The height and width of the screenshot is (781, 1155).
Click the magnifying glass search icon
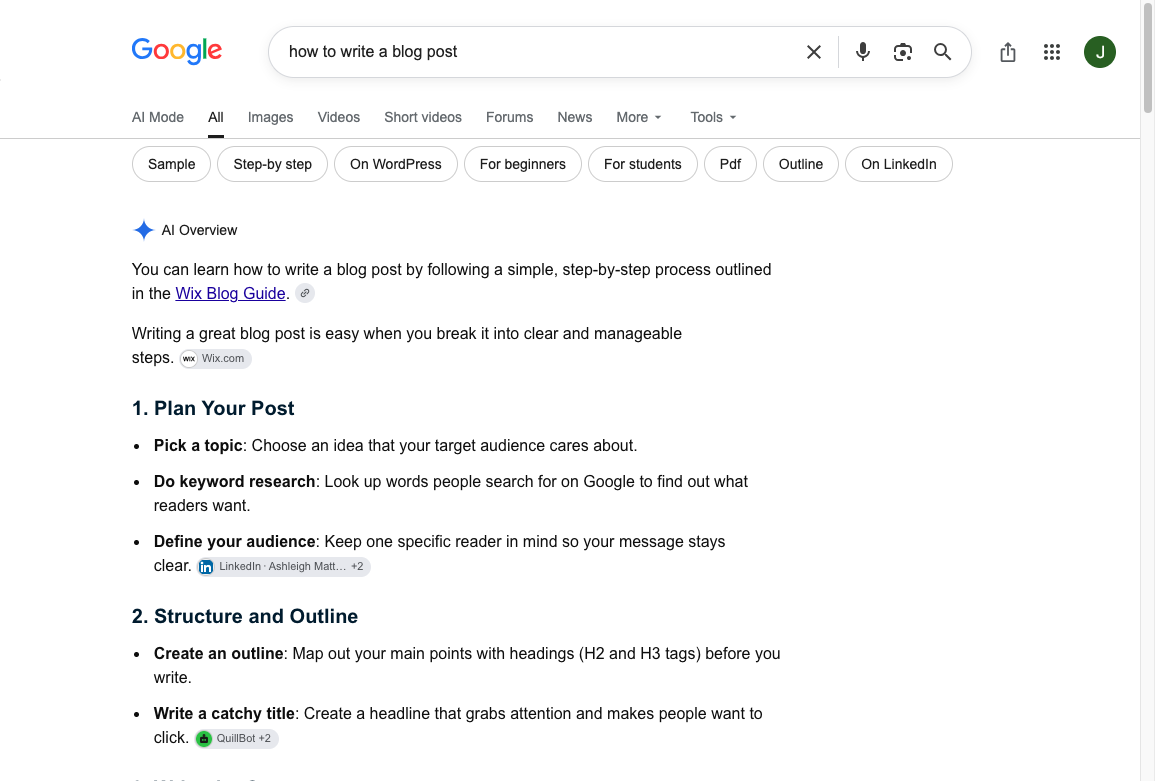pyautogui.click(x=942, y=52)
